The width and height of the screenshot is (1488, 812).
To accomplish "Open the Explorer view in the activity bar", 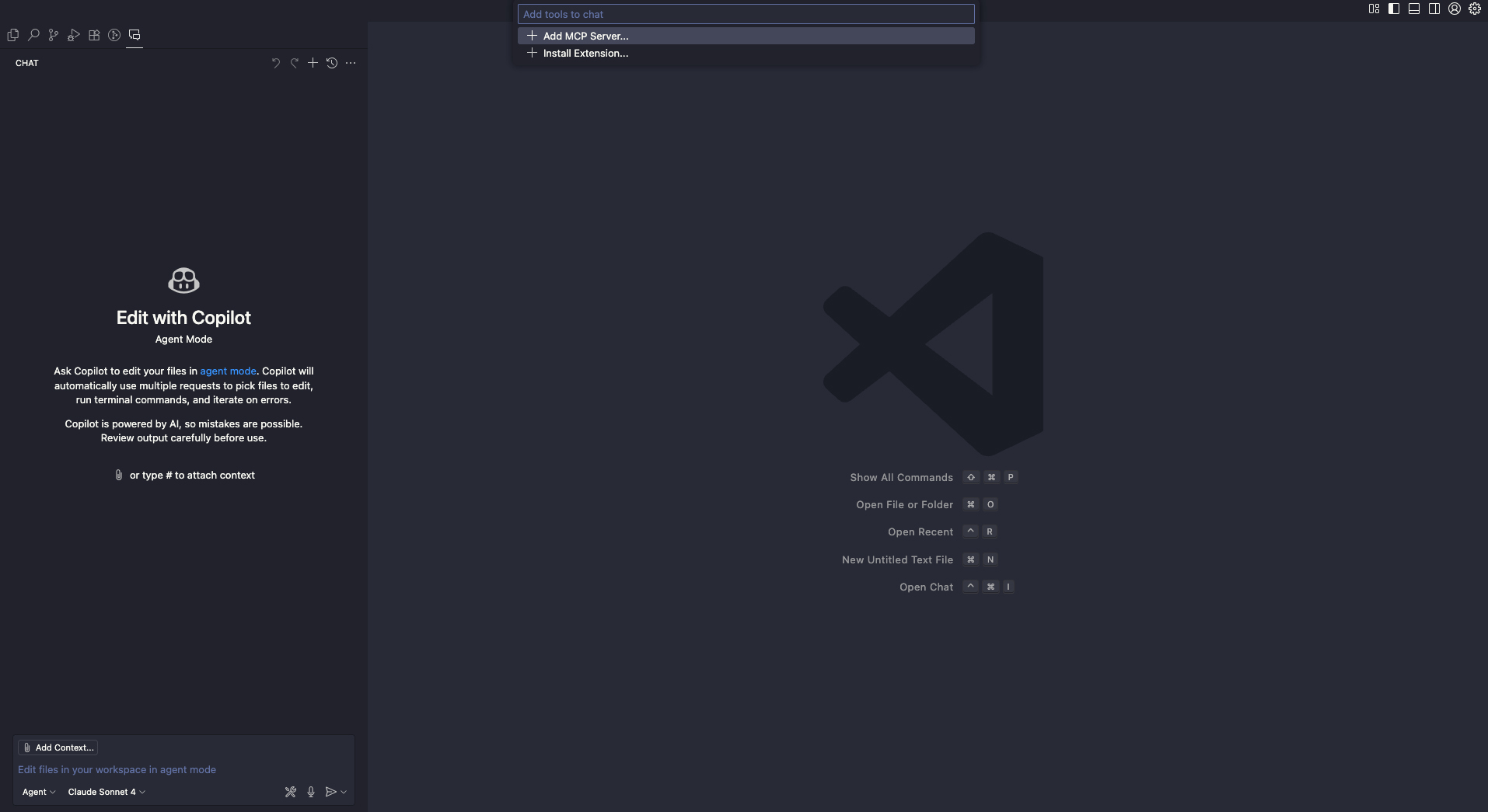I will point(12,35).
